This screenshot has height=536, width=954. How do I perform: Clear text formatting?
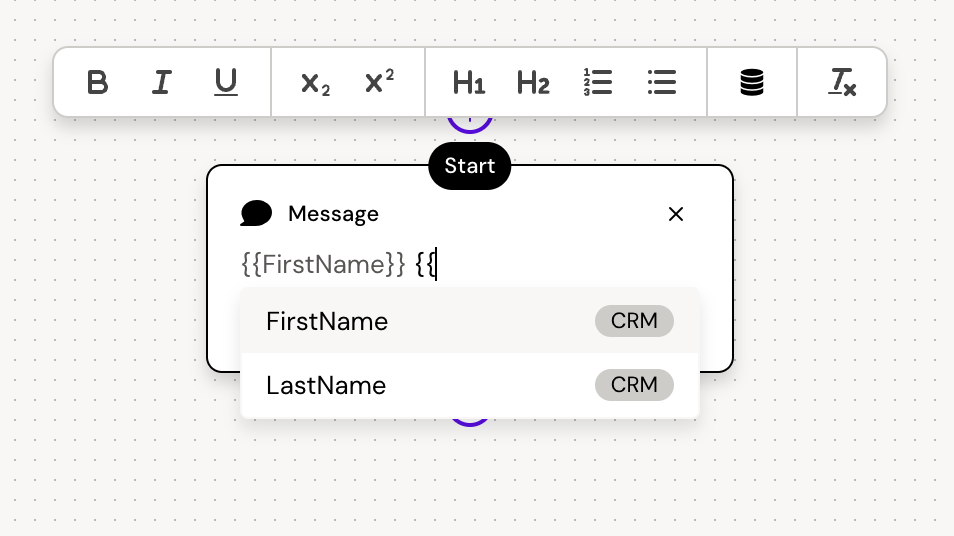(x=842, y=82)
